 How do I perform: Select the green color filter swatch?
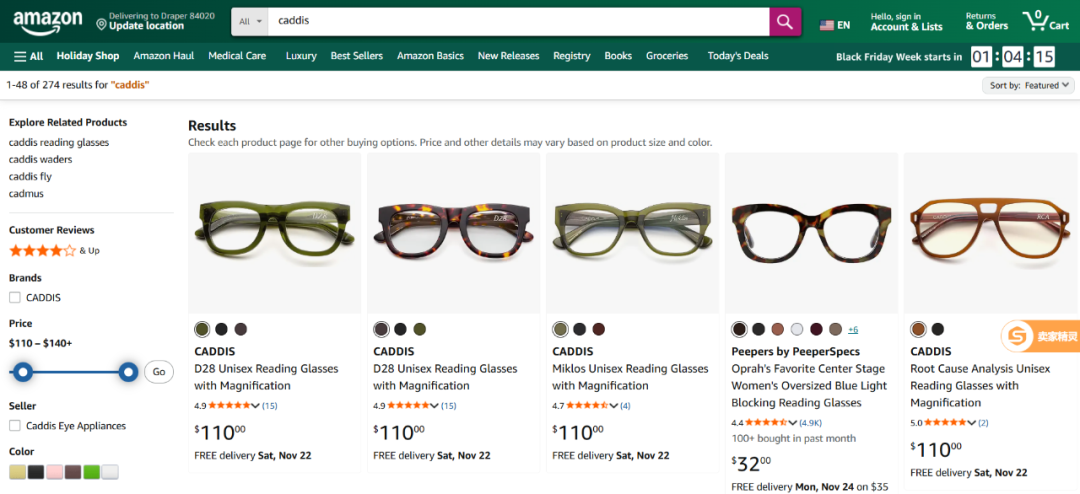pos(91,472)
